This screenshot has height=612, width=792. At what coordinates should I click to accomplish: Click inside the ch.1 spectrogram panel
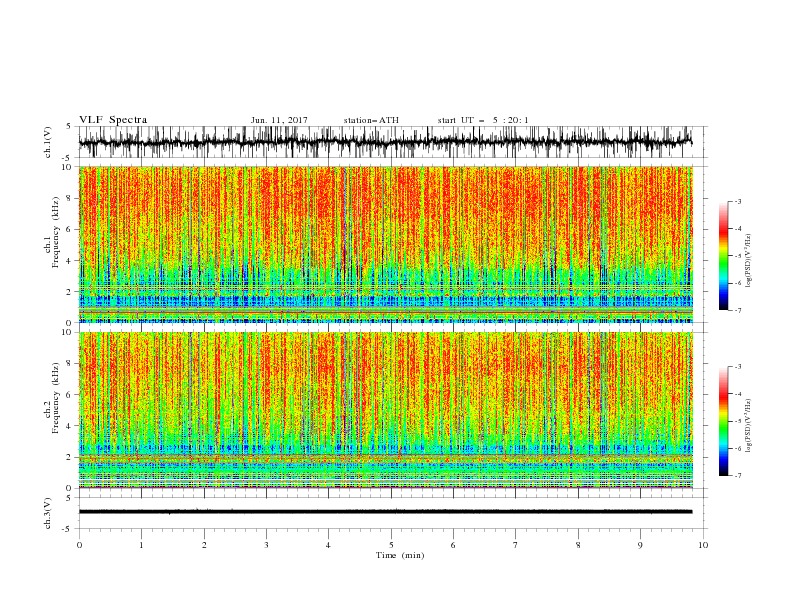[x=385, y=244]
